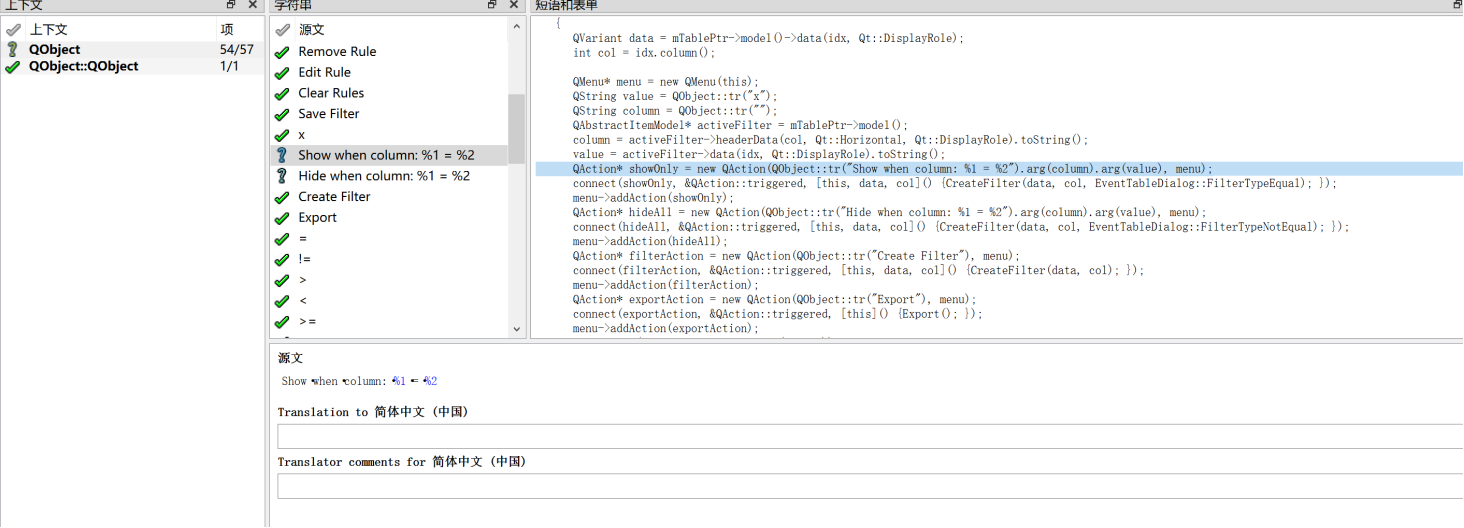Close the 上下文 context panel
The height and width of the screenshot is (528, 1464).
(253, 5)
